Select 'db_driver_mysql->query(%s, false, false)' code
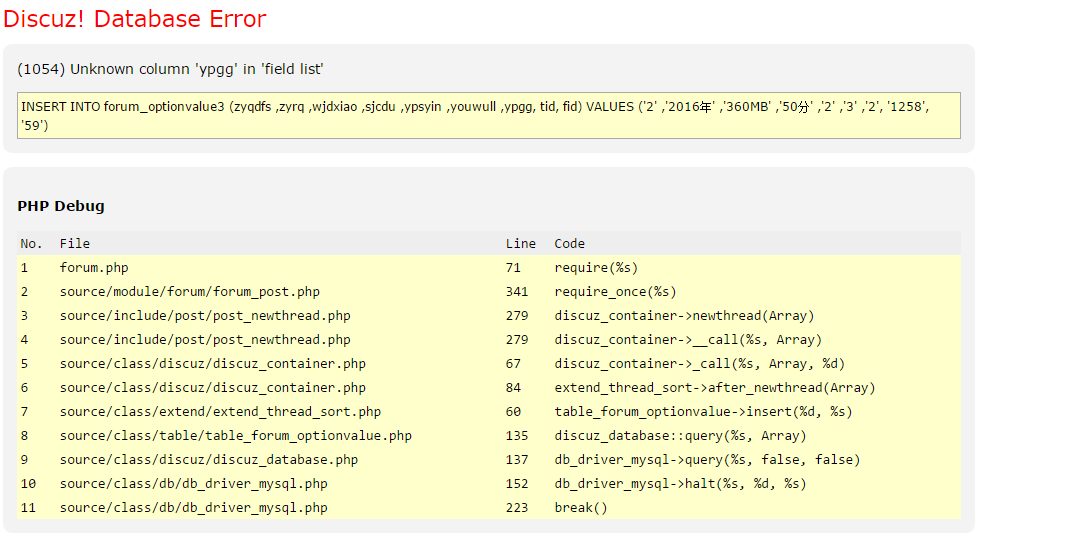The width and height of the screenshot is (1069, 543). click(x=708, y=459)
